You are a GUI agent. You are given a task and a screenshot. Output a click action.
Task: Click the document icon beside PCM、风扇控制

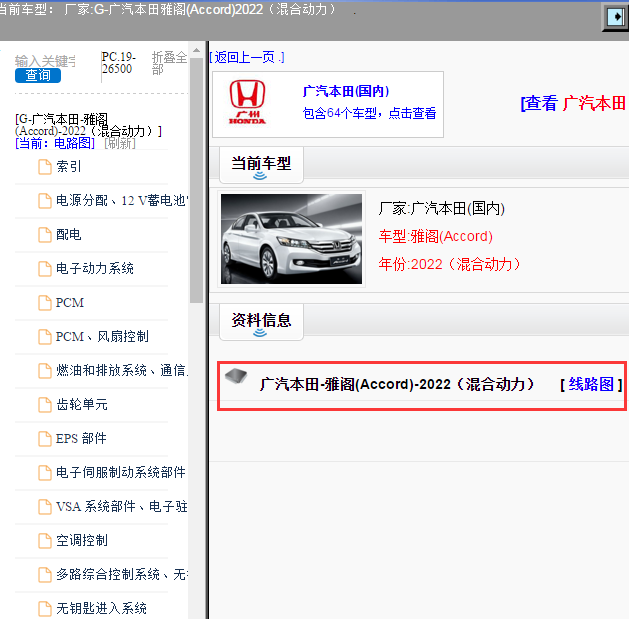coord(45,337)
